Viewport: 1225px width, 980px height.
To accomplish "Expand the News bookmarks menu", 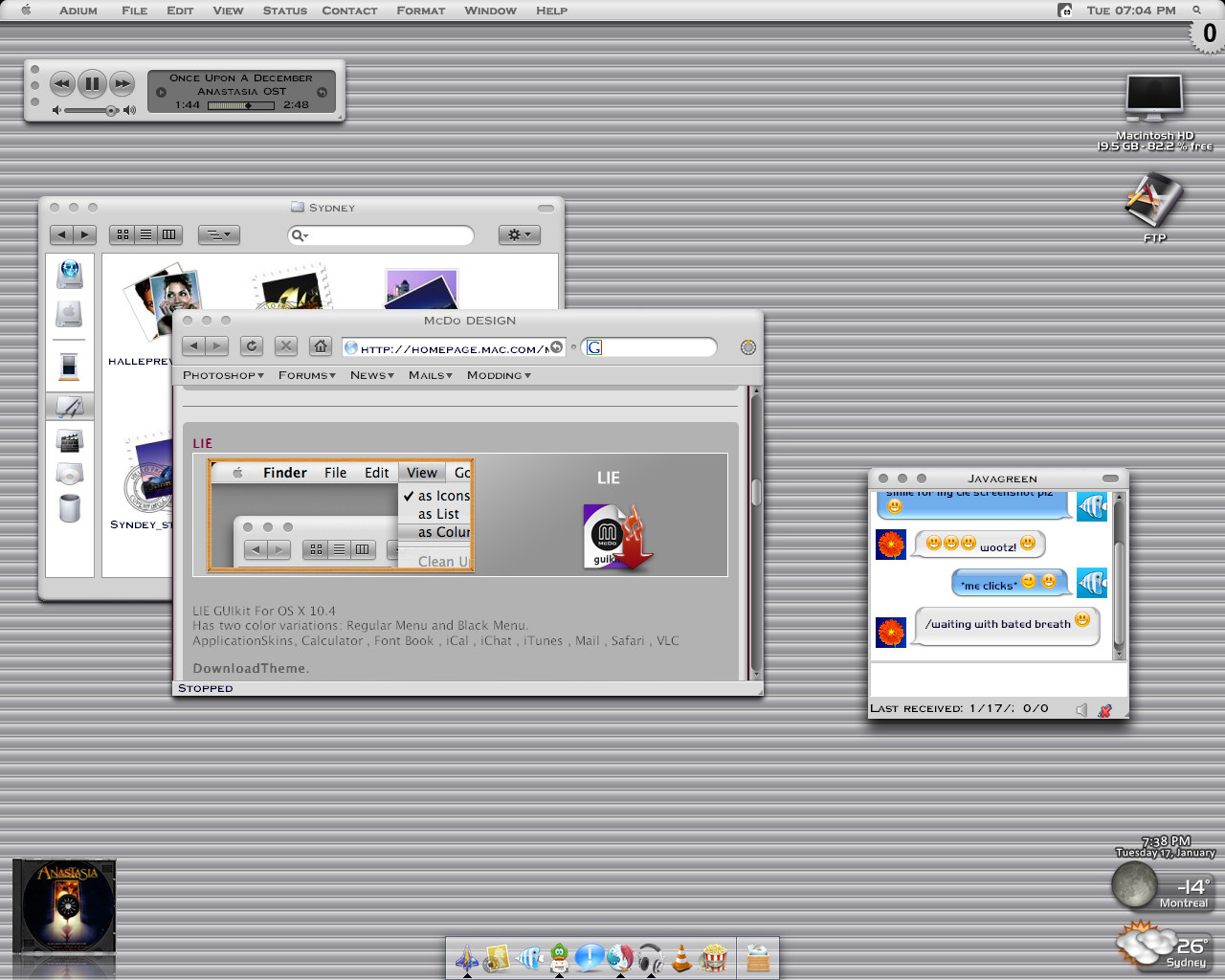I will click(x=372, y=375).
